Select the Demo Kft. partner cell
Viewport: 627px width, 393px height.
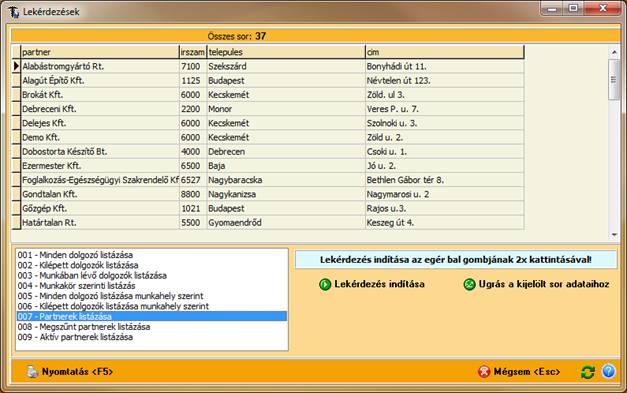(100, 137)
